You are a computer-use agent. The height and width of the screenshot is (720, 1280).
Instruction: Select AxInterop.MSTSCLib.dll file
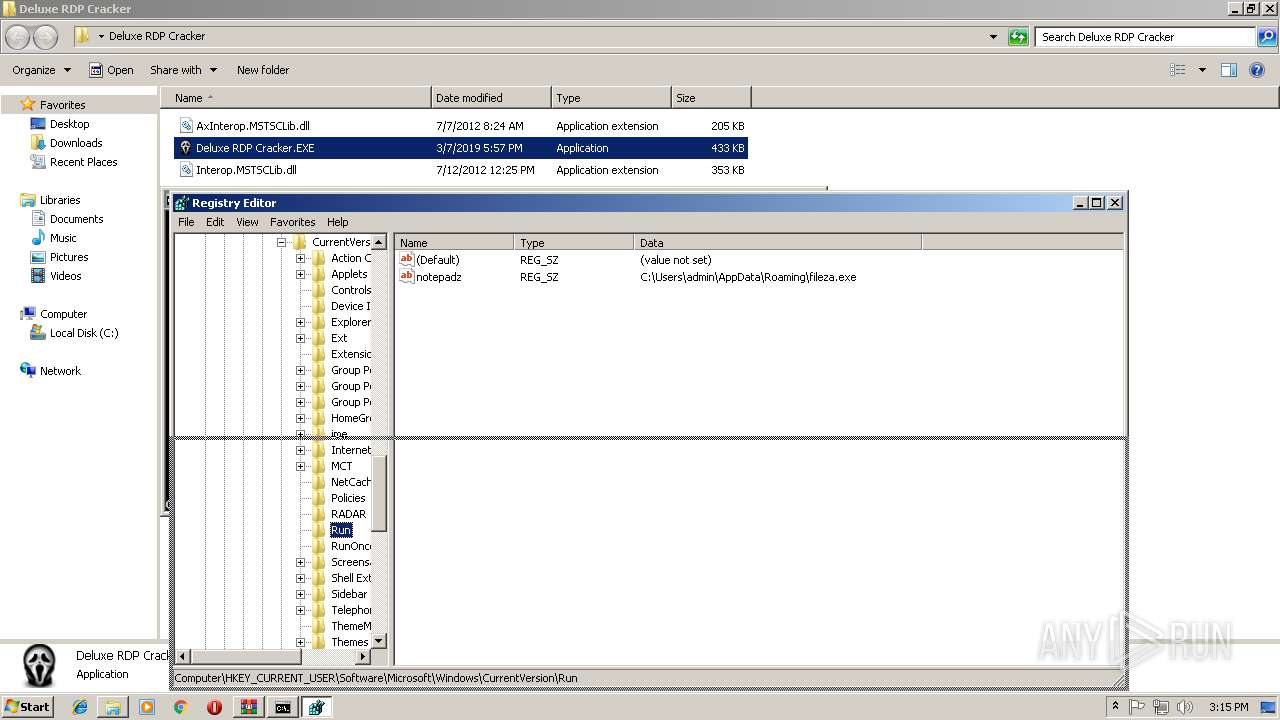point(461,126)
